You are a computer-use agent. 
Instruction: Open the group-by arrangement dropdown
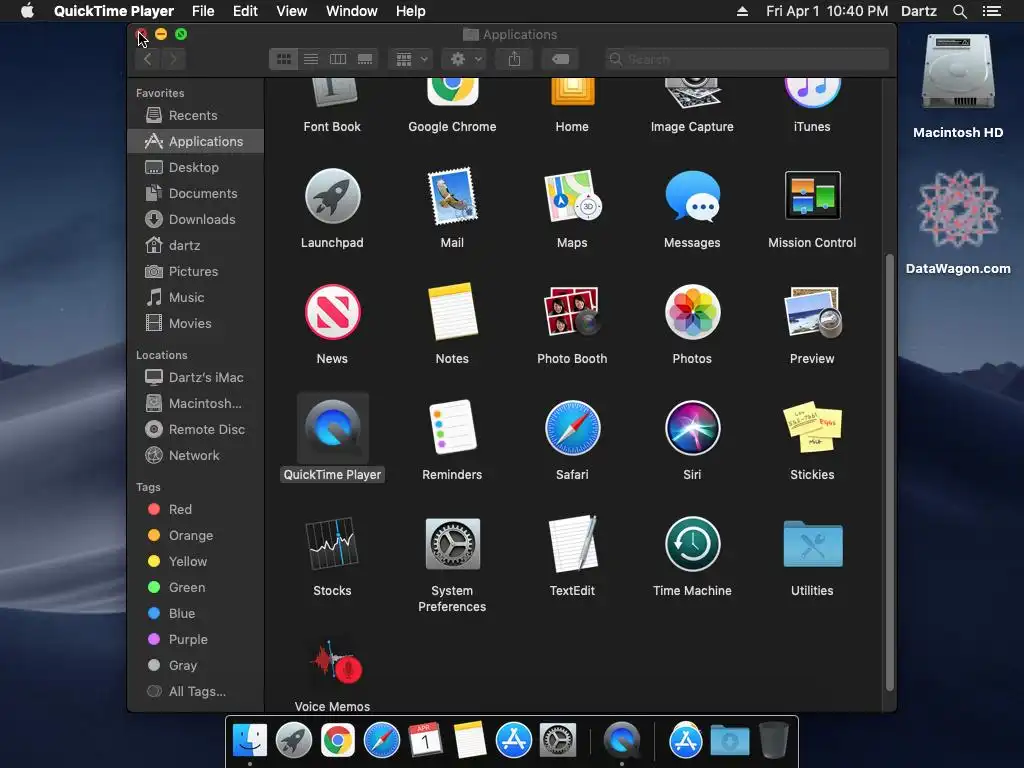pyautogui.click(x=411, y=59)
